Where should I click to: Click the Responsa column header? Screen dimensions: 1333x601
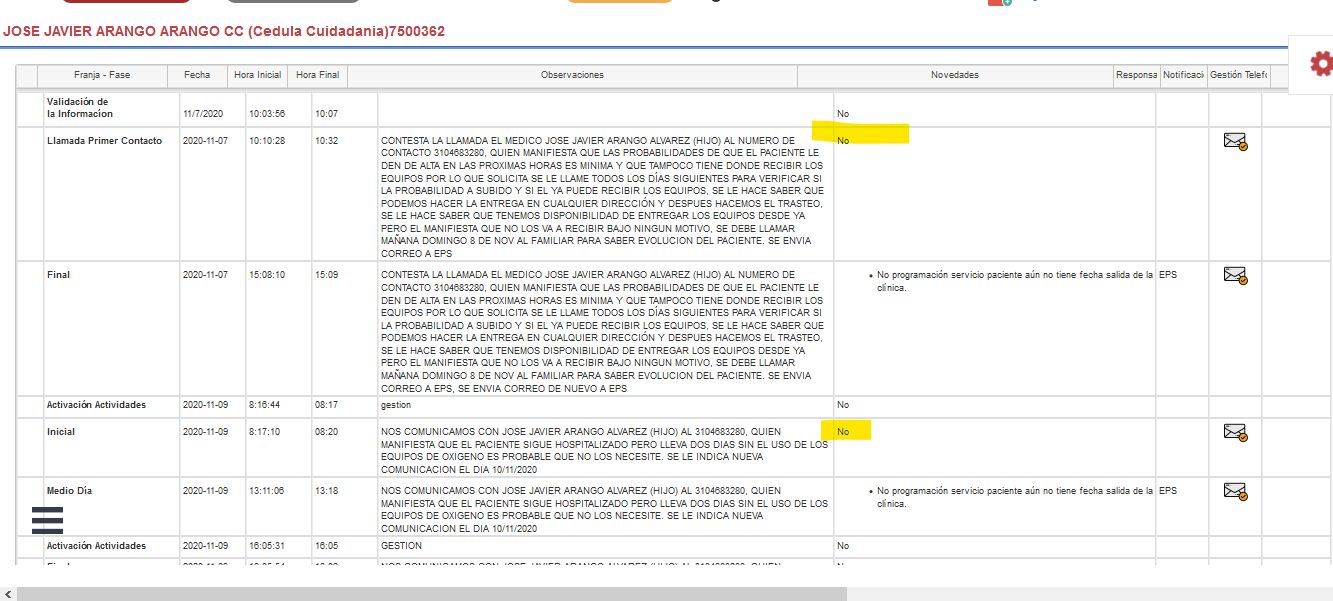pos(1137,75)
